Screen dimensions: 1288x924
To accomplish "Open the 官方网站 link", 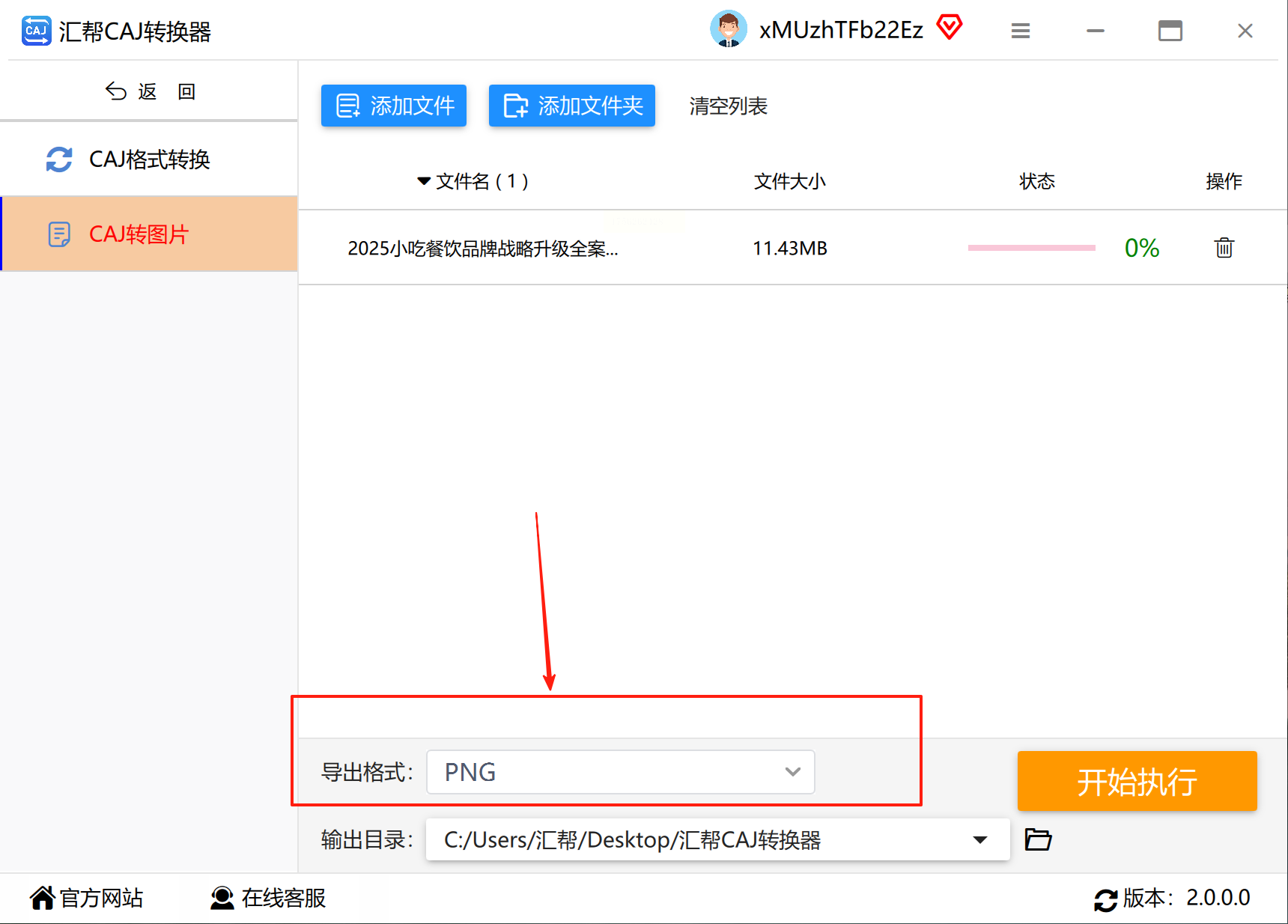I will 87,898.
